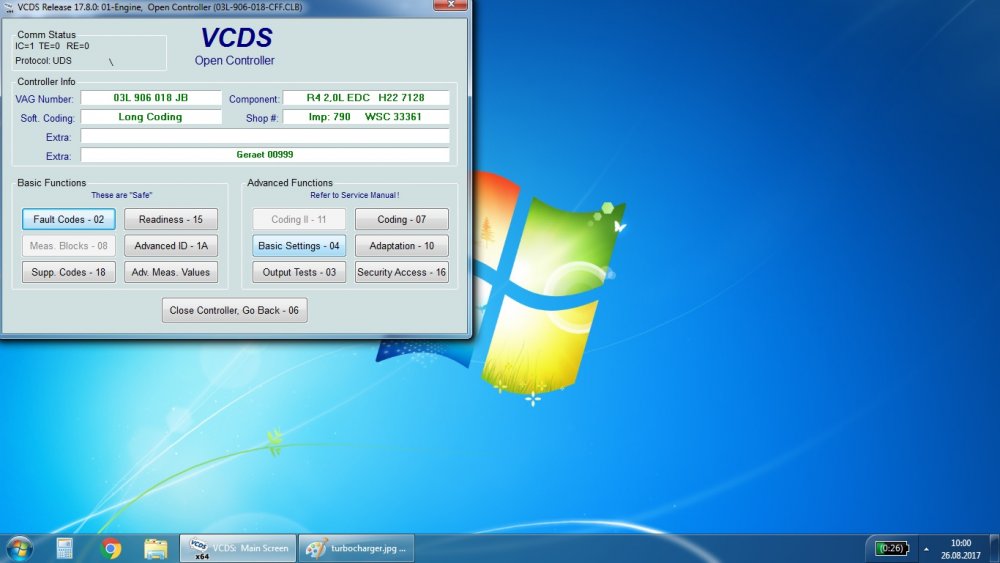
Task: Click the VCDS title bar icon
Action: pyautogui.click(x=8, y=7)
